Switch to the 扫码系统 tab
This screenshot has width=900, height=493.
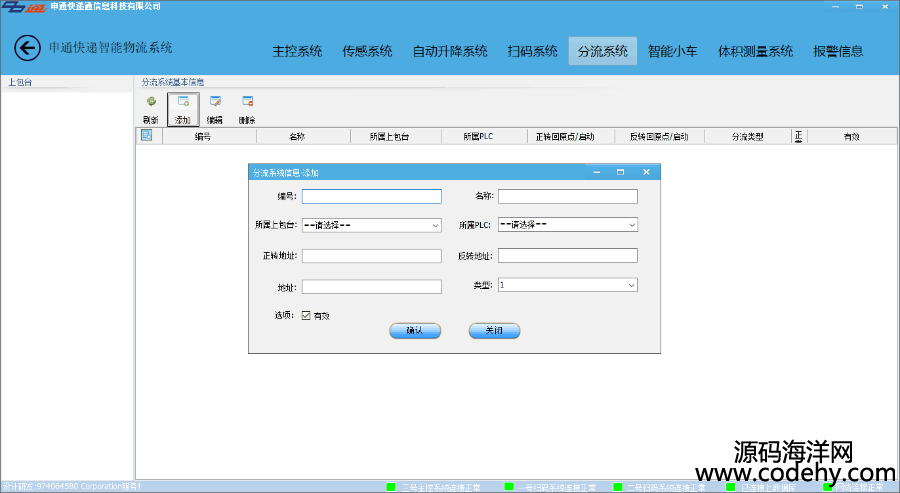[532, 51]
